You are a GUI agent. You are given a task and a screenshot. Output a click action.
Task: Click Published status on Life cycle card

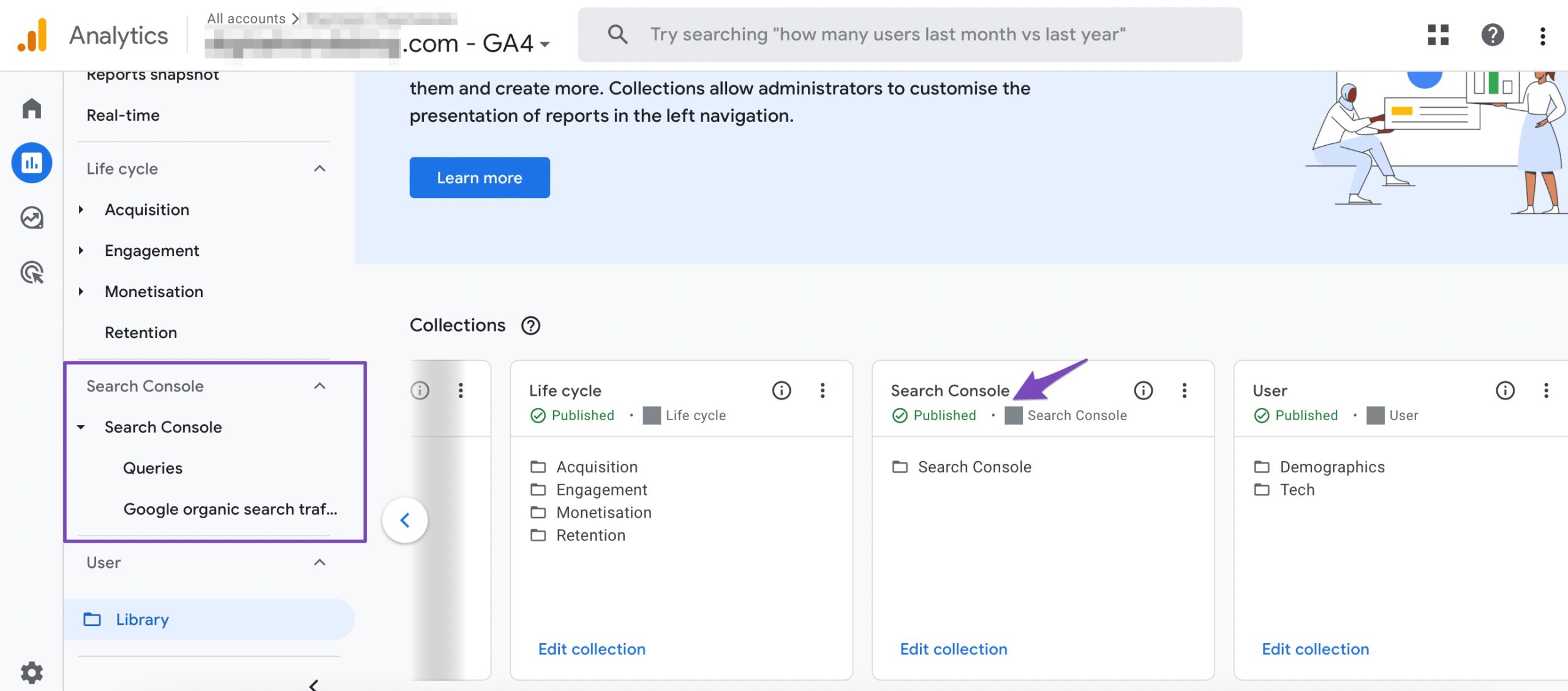coord(572,415)
